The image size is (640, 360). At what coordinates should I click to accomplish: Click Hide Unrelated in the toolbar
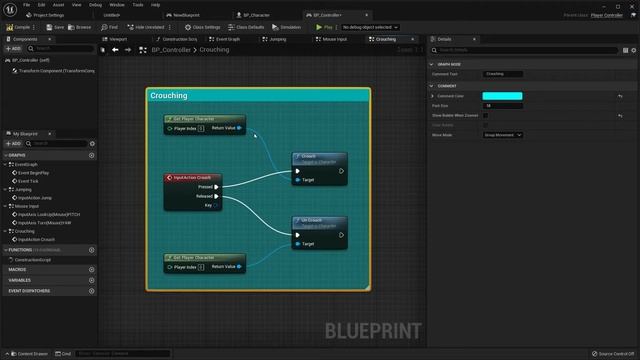click(x=146, y=27)
